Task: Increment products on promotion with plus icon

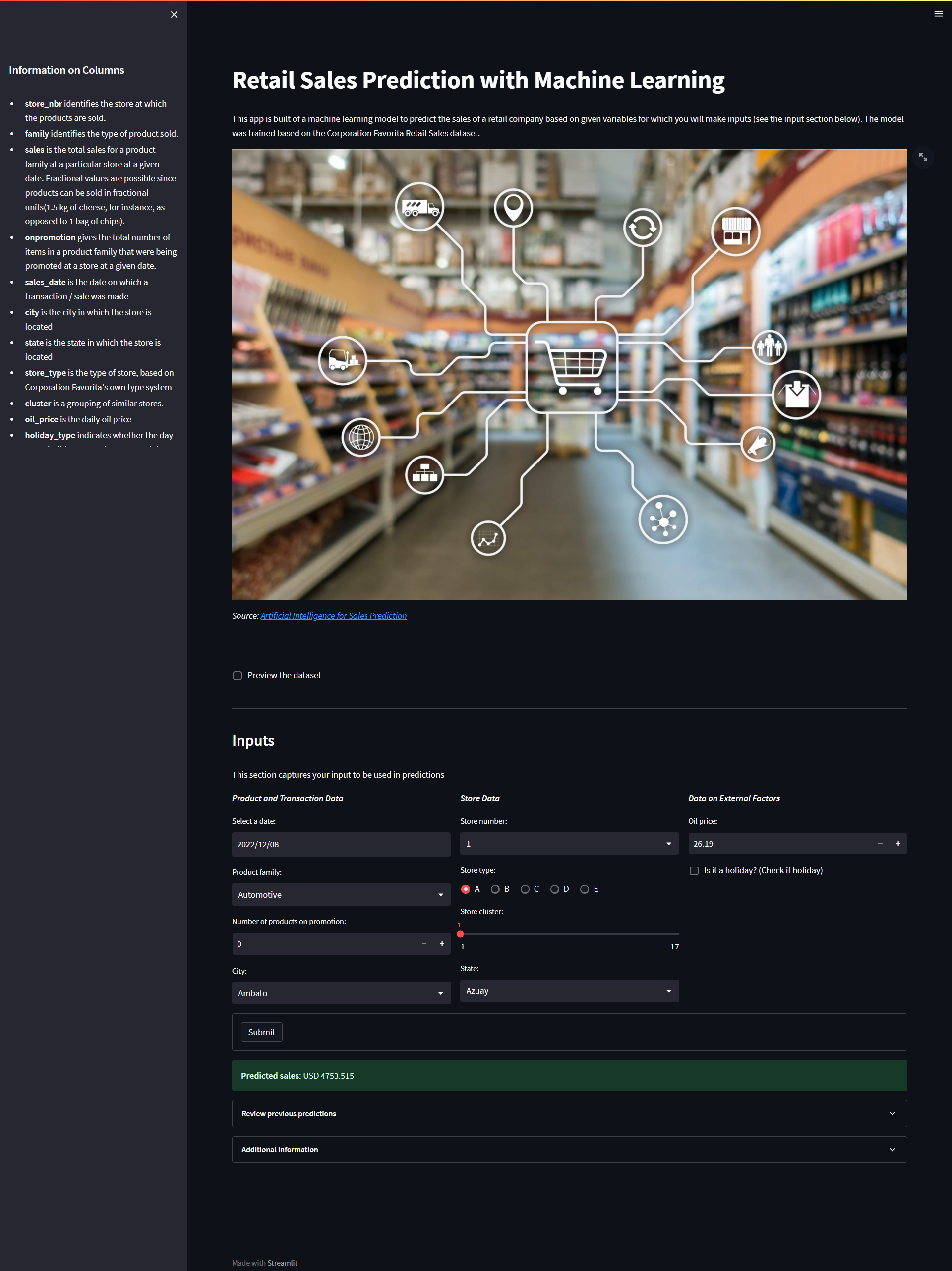Action: coord(441,943)
